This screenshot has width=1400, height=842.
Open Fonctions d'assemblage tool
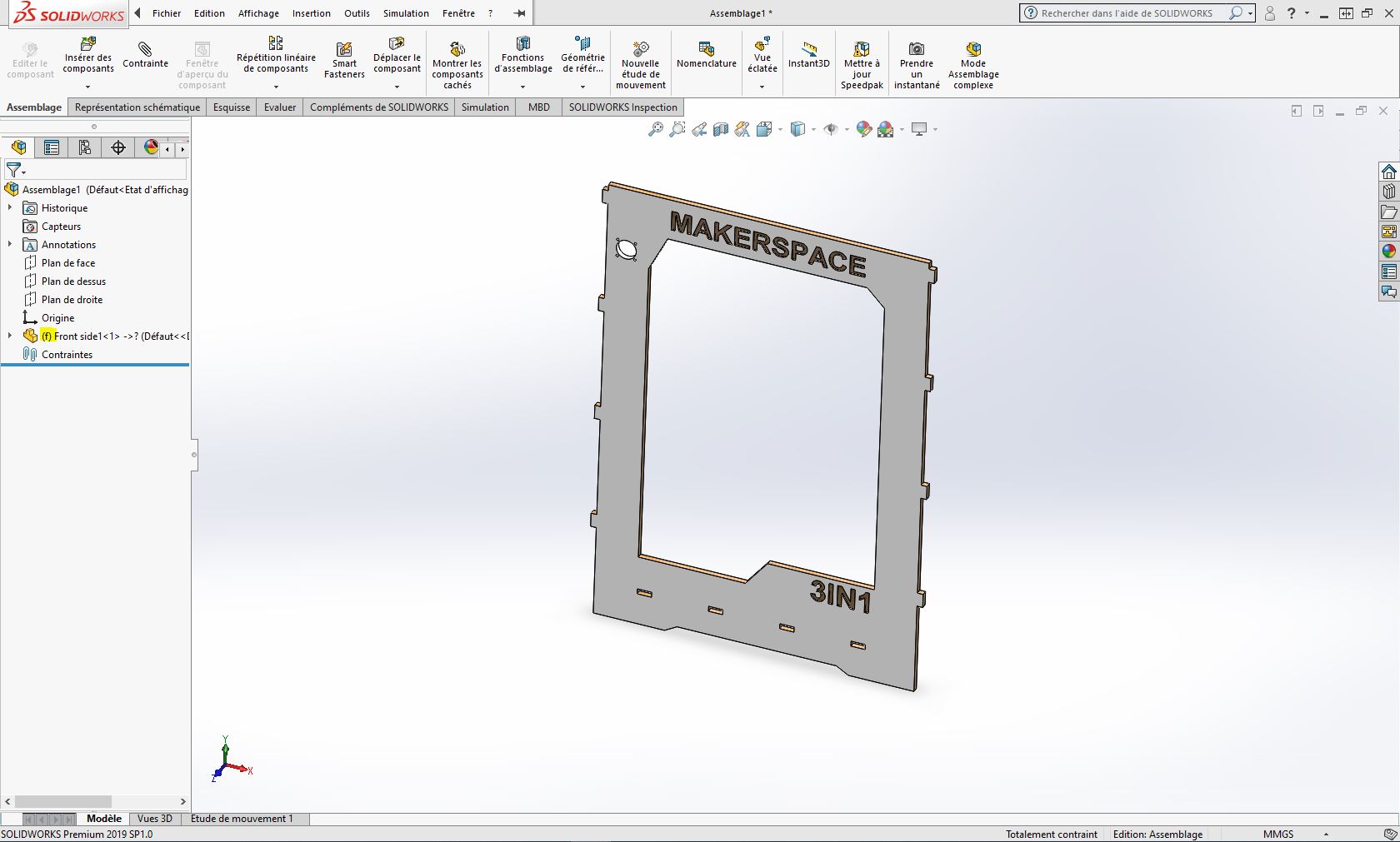[x=523, y=55]
